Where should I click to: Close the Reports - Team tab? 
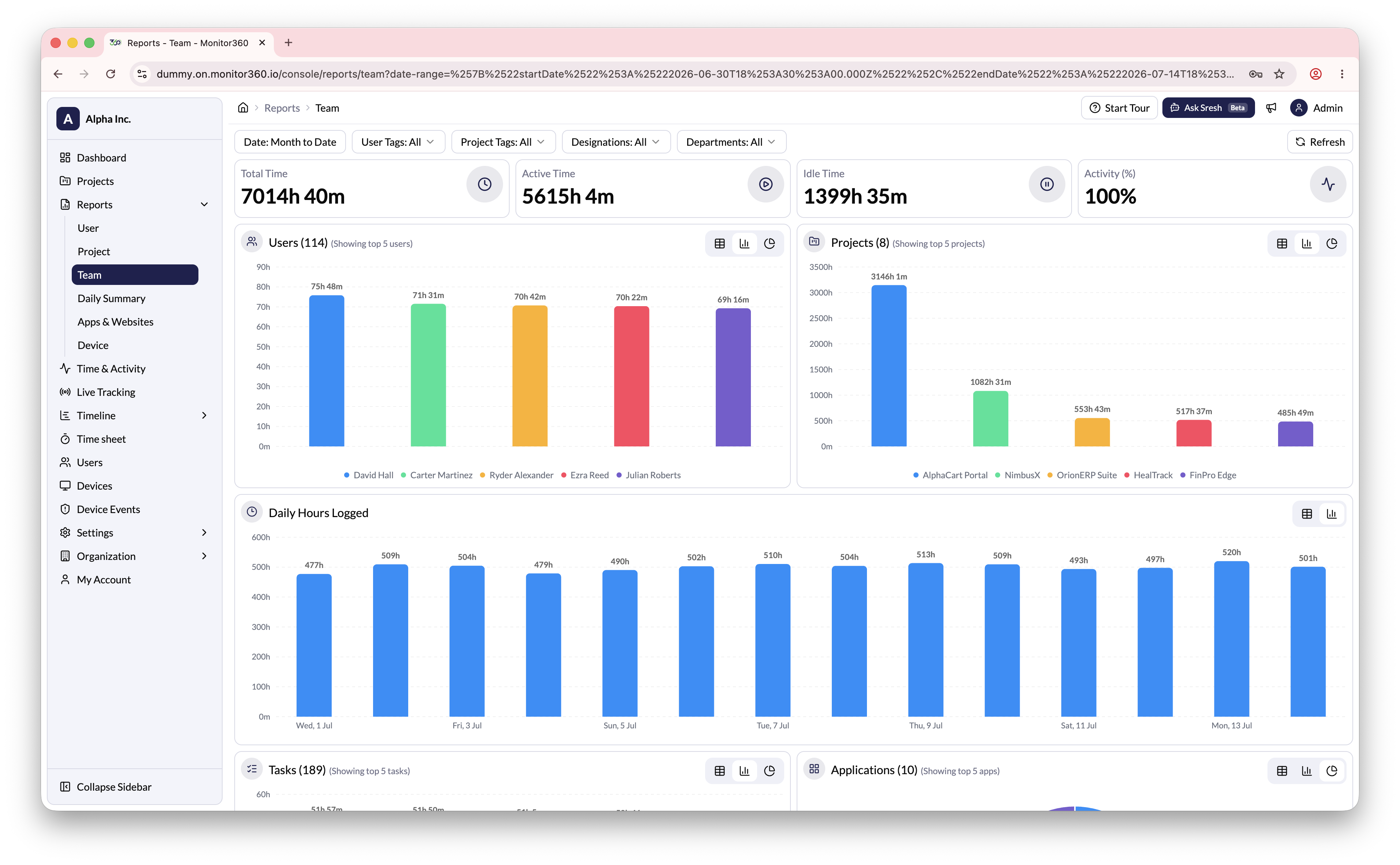tap(262, 43)
